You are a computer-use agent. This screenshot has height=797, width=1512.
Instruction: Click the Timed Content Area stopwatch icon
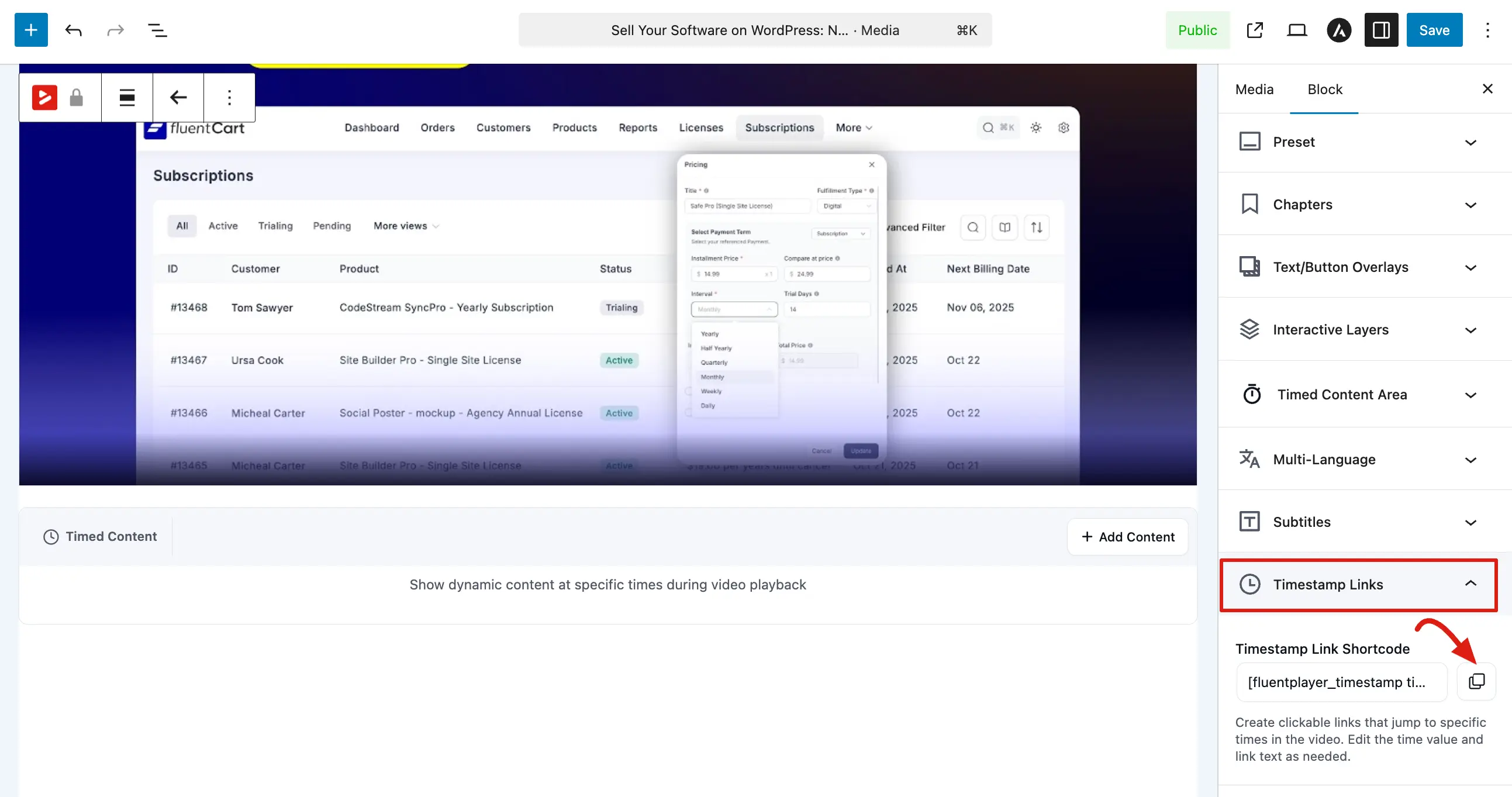click(1252, 394)
